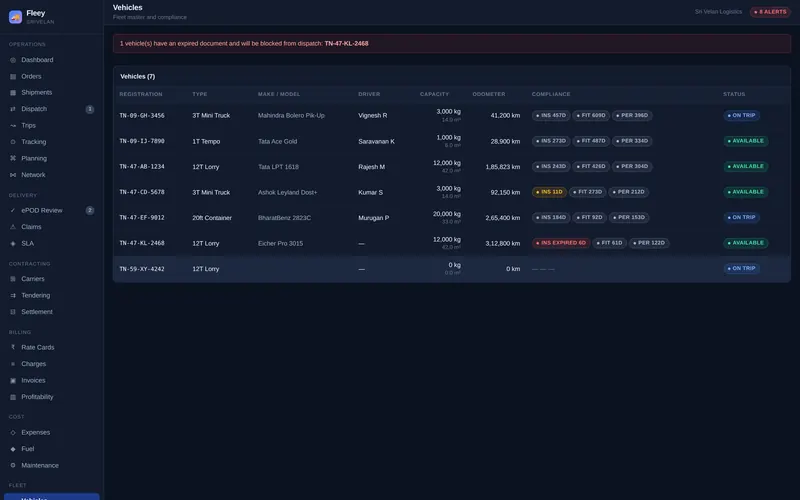Select the Profitability sidebar icon
This screenshot has height=500, width=800.
pos(13,397)
